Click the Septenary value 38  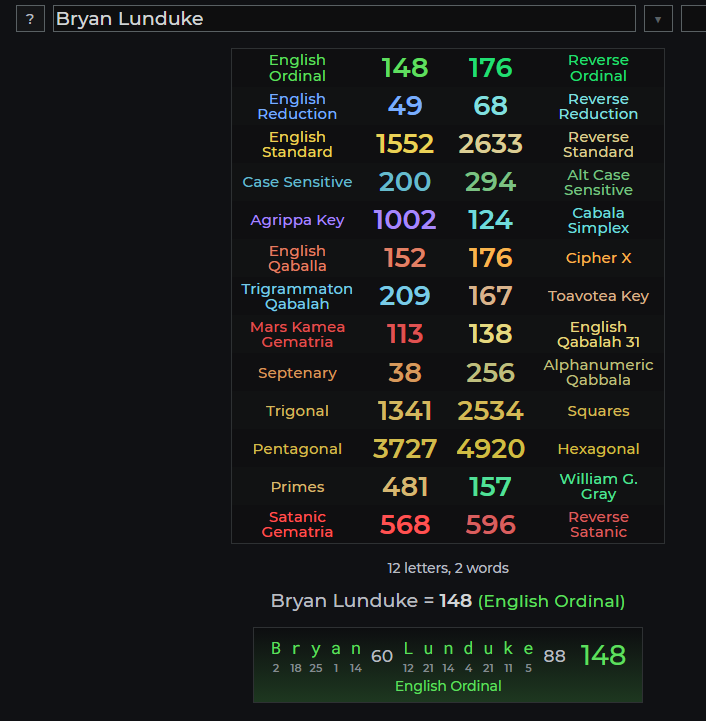[x=405, y=372]
